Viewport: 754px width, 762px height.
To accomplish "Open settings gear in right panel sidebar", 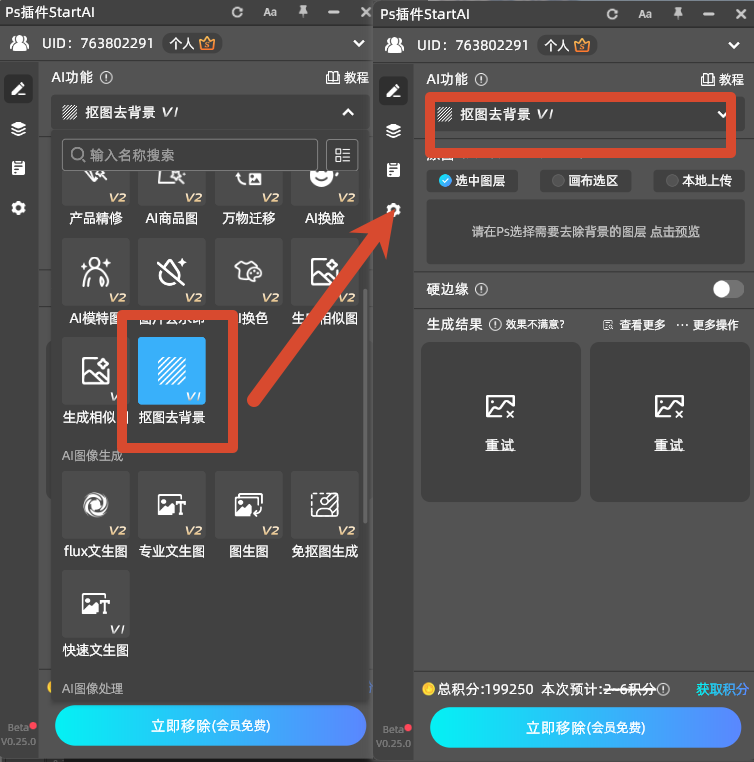I will [394, 209].
